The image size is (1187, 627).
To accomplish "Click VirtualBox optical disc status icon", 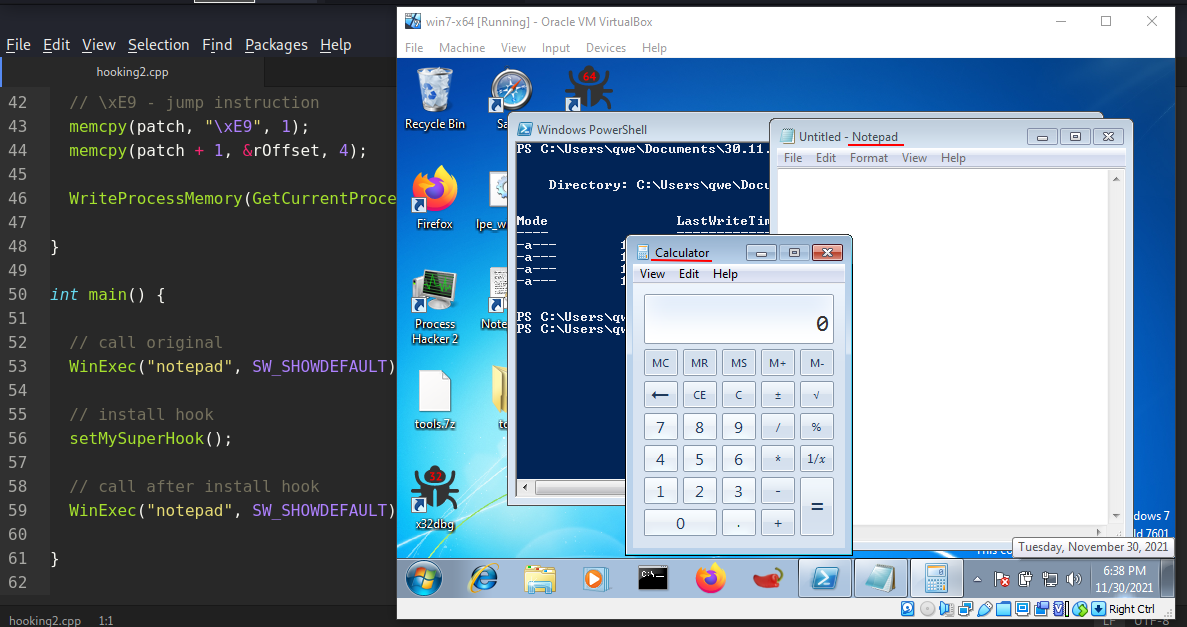I will pyautogui.click(x=927, y=609).
